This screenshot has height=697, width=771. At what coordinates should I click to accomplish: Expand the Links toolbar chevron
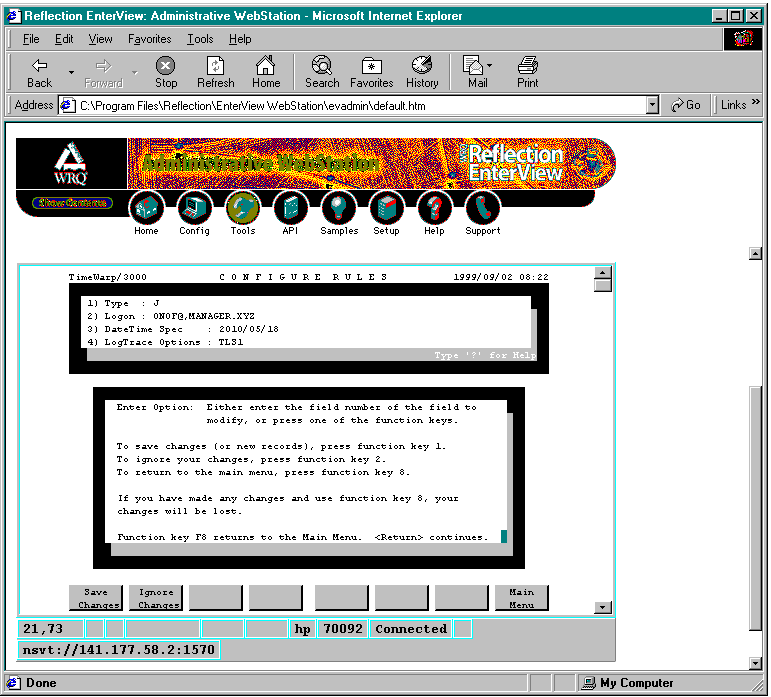pyautogui.click(x=756, y=102)
